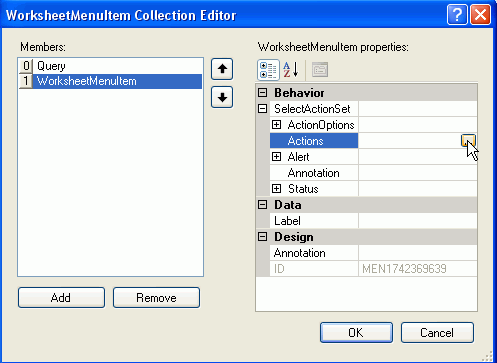The height and width of the screenshot is (363, 497).
Task: Expand the Alert property
Action: (276, 156)
